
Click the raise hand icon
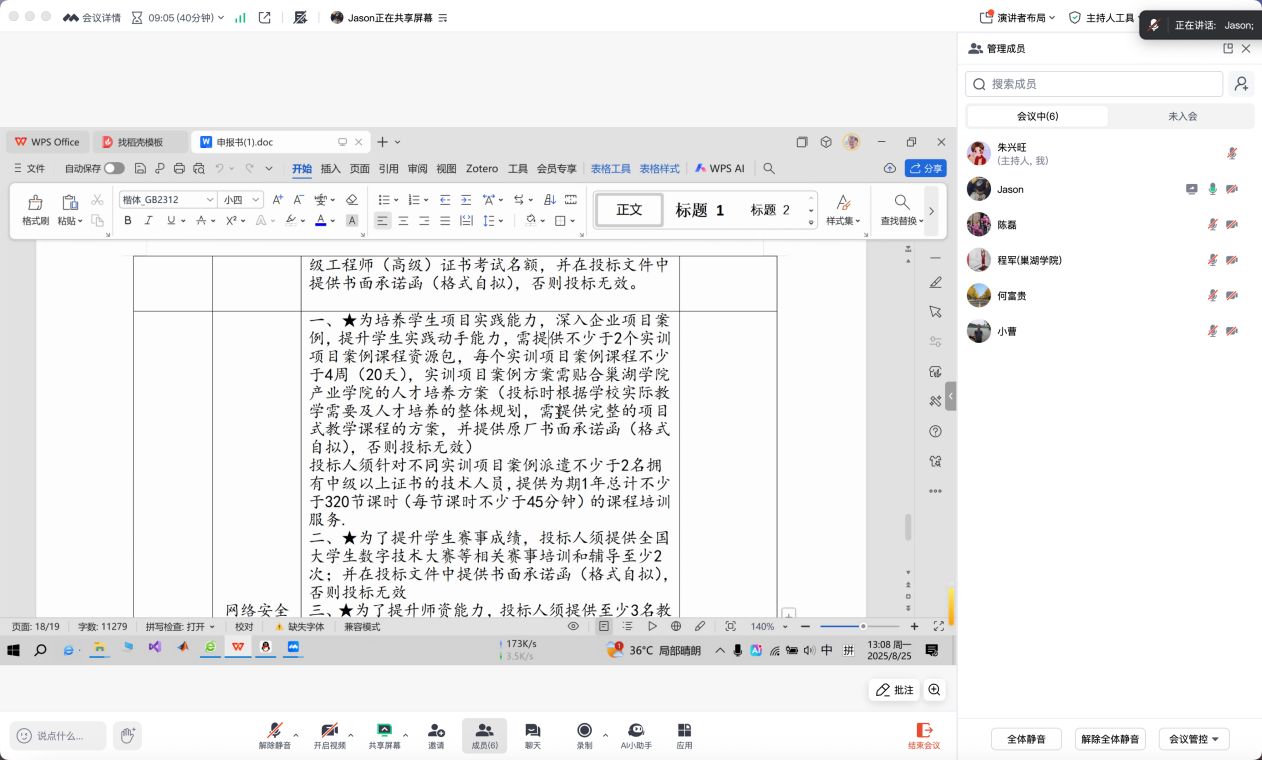pyautogui.click(x=127, y=735)
